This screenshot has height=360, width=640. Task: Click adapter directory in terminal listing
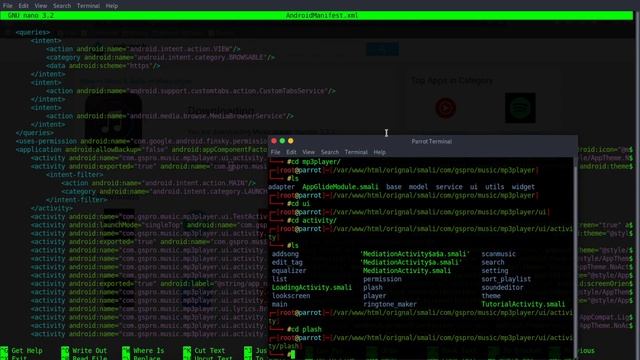[x=281, y=187]
